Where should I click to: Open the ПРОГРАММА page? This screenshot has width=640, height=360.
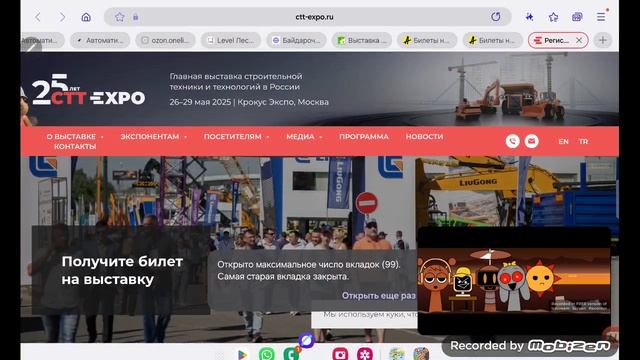364,136
